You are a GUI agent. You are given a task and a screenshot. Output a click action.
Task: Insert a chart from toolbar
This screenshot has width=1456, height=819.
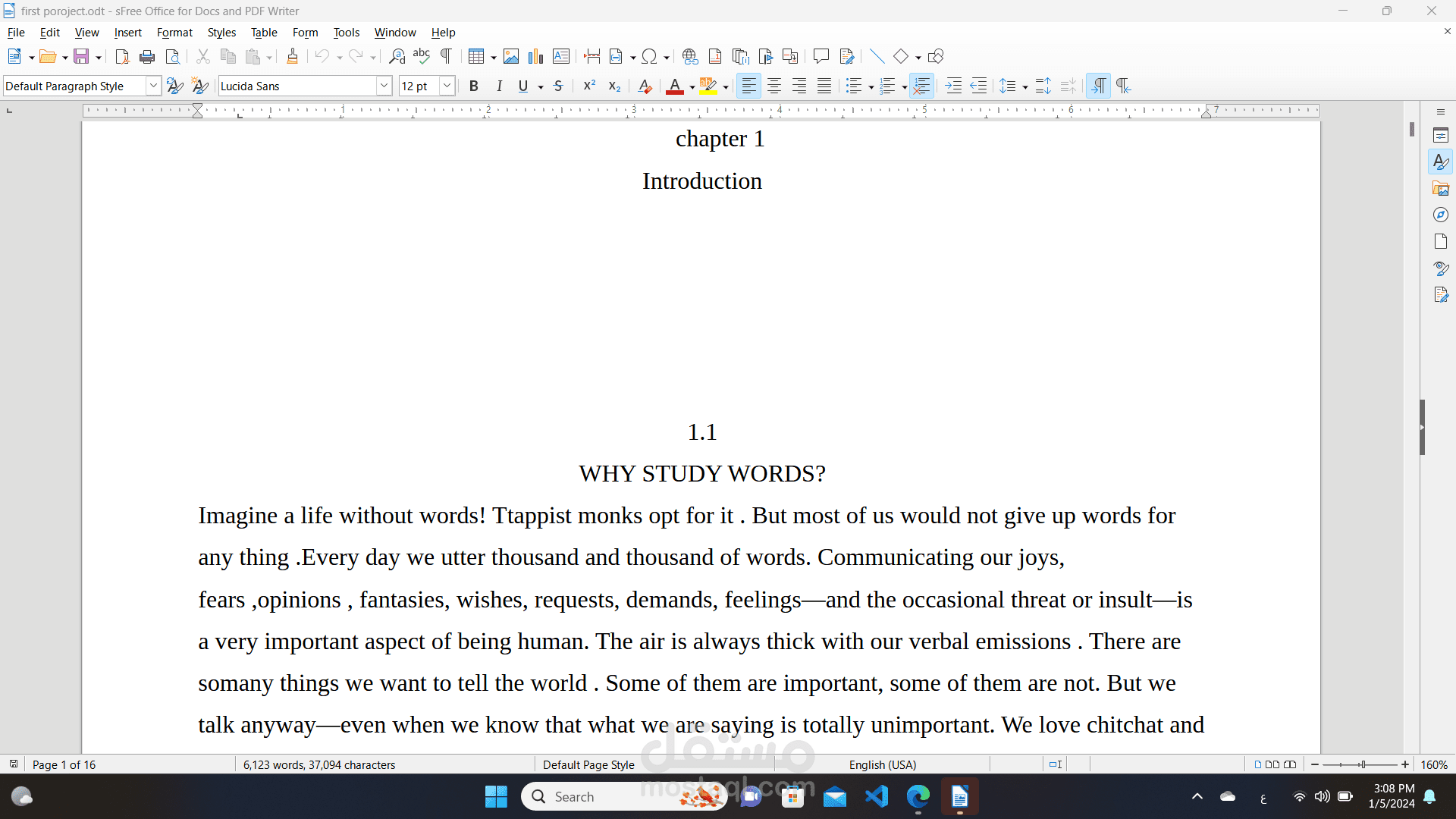coord(536,56)
